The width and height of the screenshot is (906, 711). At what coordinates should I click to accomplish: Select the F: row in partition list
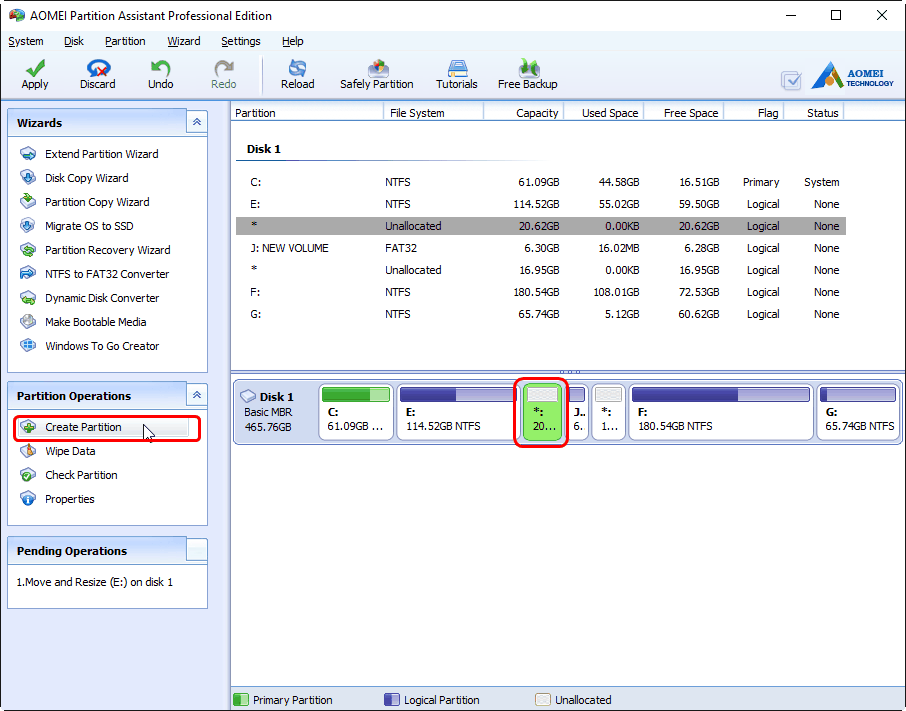tap(541, 292)
